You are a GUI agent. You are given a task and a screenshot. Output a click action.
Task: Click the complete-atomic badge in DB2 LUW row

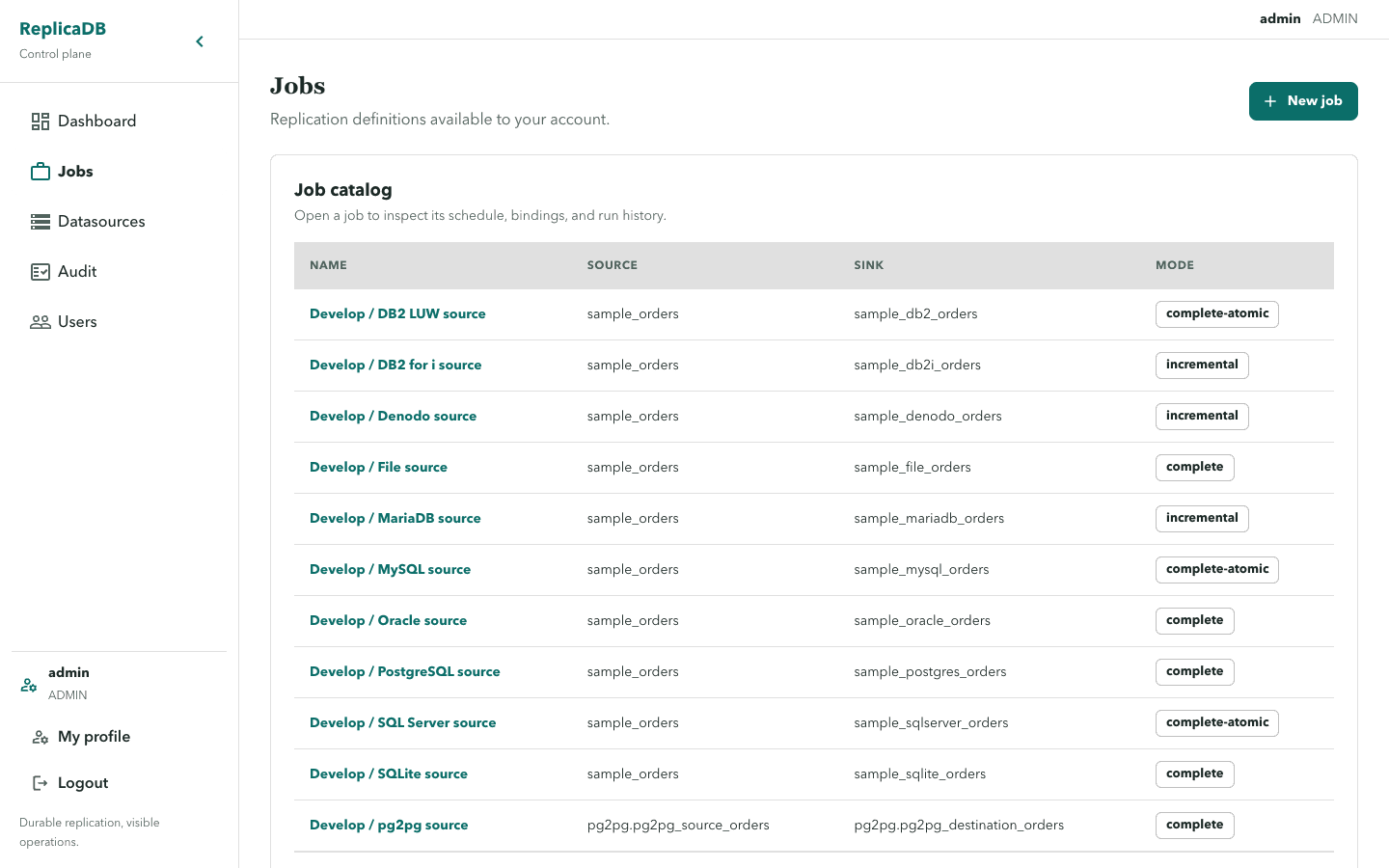1217,314
